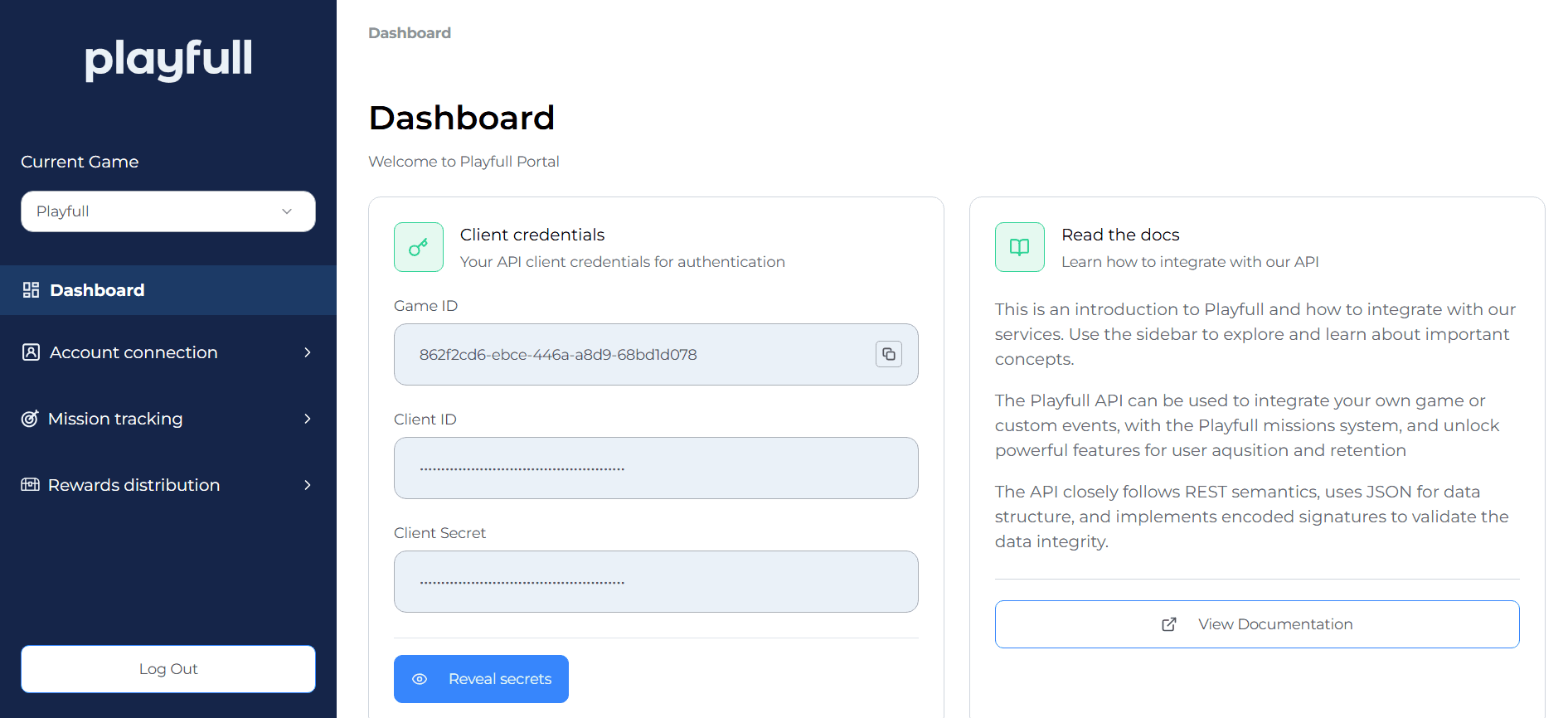Click the Rewards distribution gift icon
This screenshot has width=1568, height=718.
coord(31,485)
